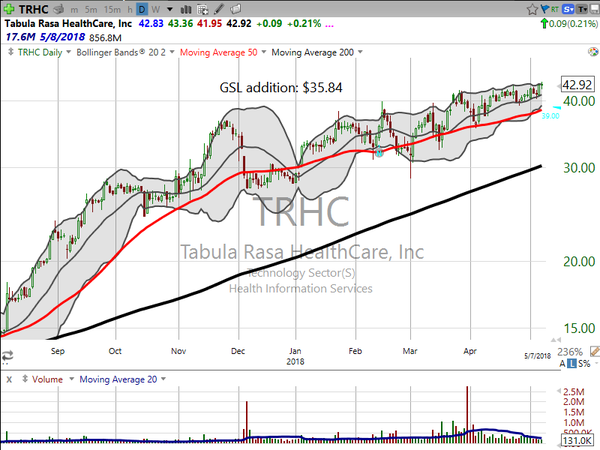Expand the time frame dropdown arrow

click(x=170, y=9)
